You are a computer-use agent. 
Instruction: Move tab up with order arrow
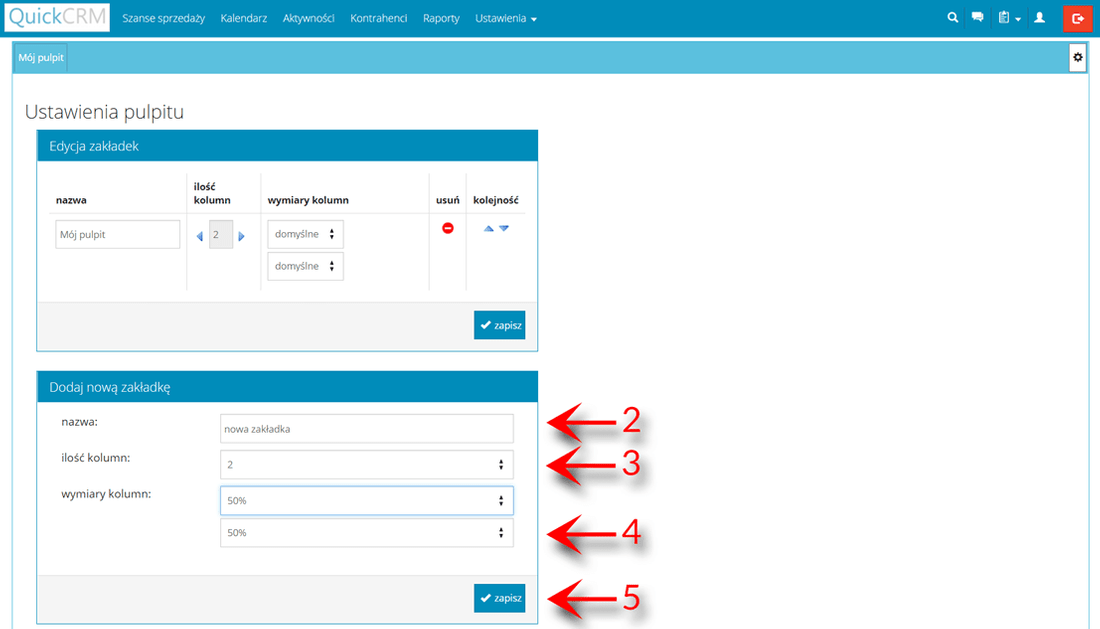point(488,228)
